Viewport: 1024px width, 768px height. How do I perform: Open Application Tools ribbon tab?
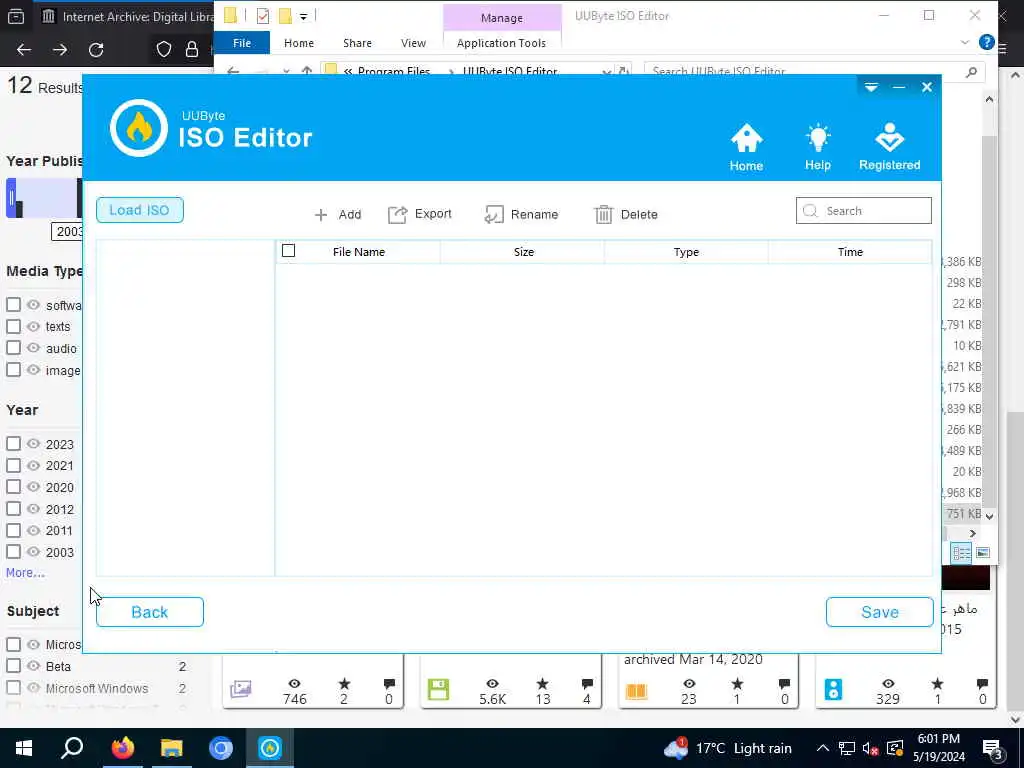click(502, 43)
